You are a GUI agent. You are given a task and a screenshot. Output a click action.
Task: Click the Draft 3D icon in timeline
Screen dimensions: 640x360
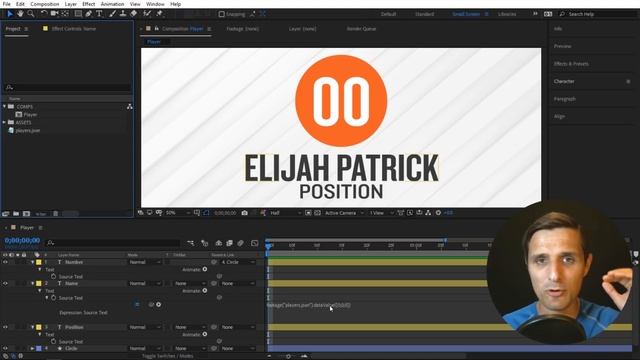point(204,243)
